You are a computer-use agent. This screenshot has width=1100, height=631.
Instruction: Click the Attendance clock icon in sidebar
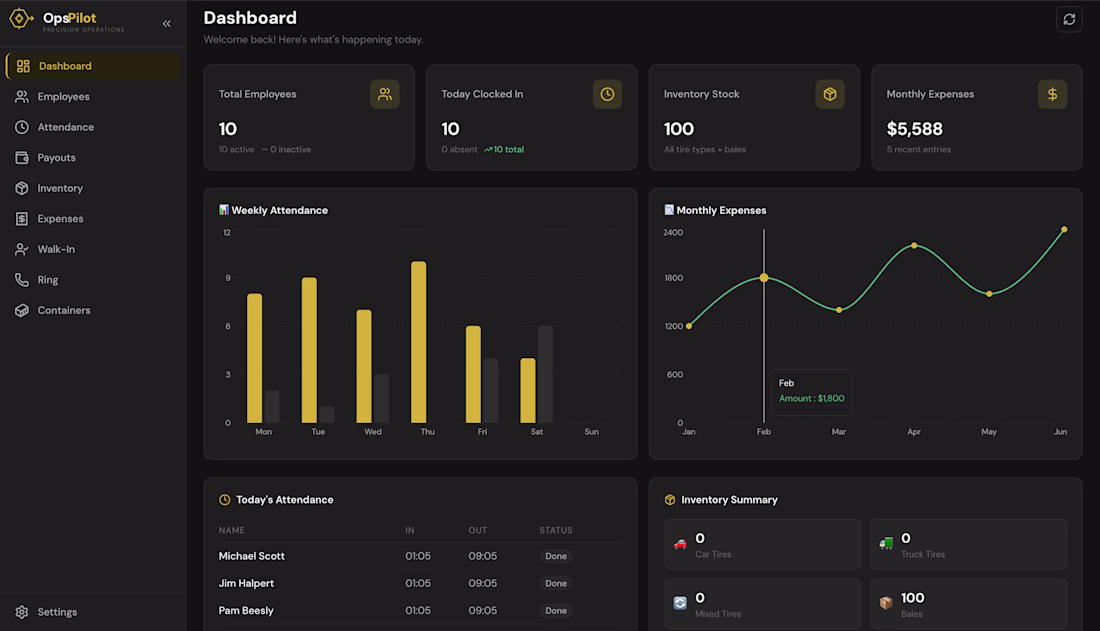point(22,127)
